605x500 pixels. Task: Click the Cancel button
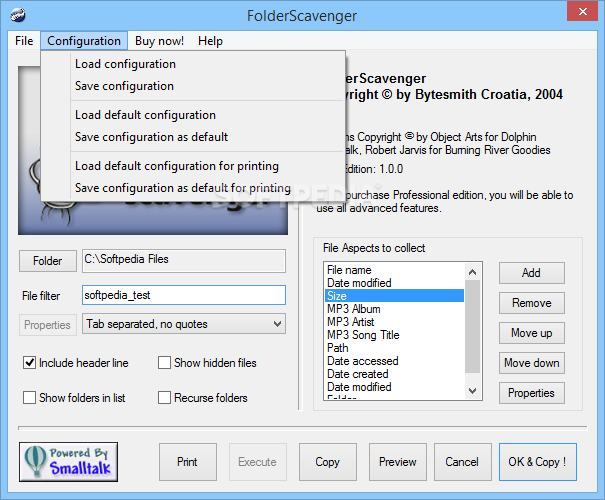coord(462,462)
